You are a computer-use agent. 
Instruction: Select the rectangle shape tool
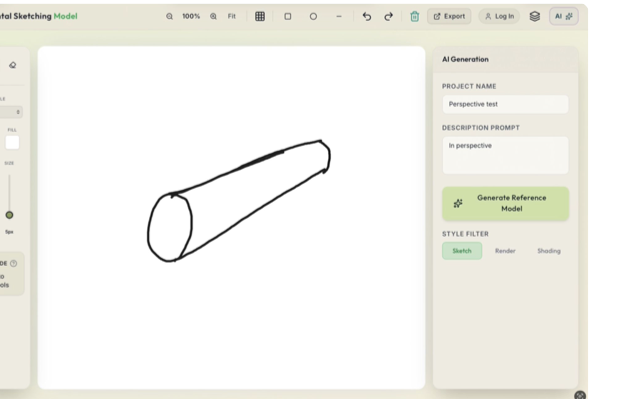click(288, 17)
